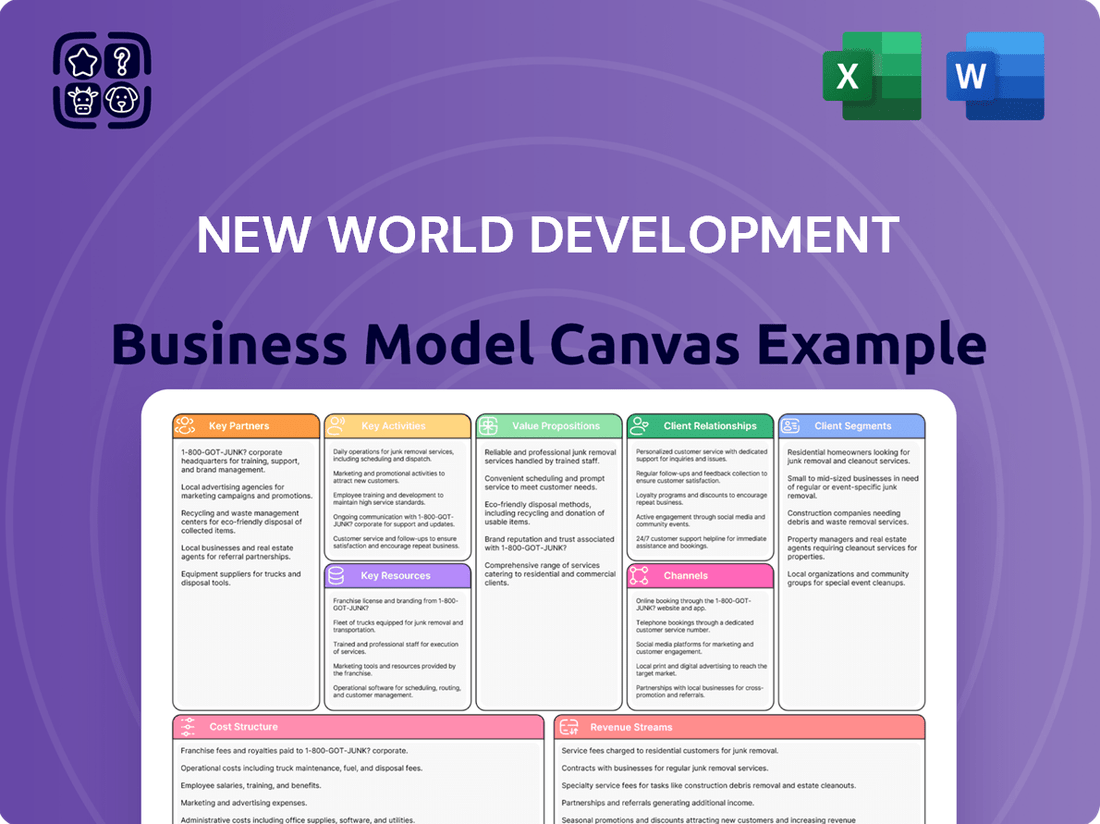Click the Cost Structure pink header bar
Image resolution: width=1100 pixels, height=824 pixels.
tap(358, 727)
